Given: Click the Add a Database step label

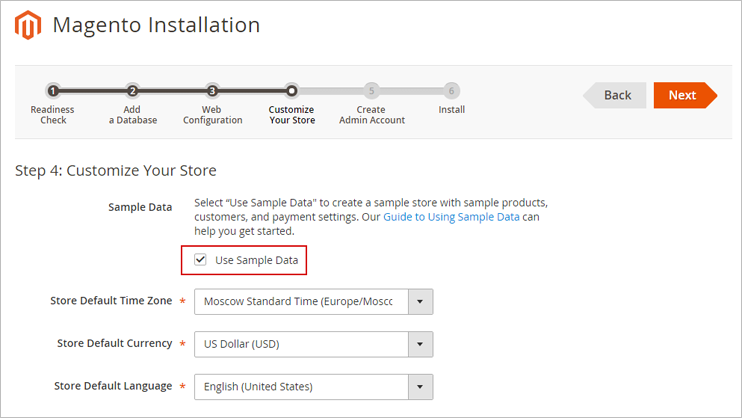Looking at the screenshot, I should tap(132, 115).
